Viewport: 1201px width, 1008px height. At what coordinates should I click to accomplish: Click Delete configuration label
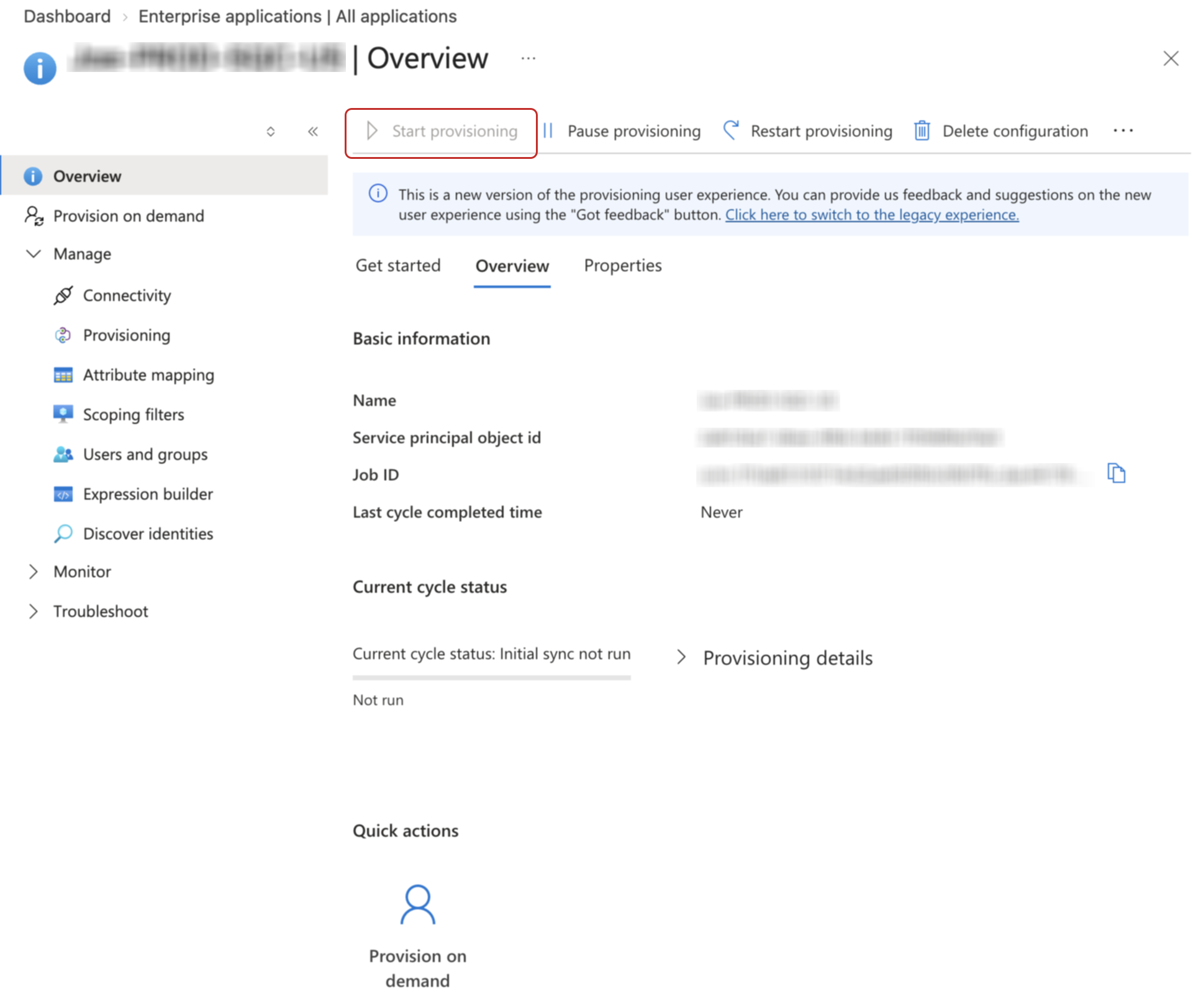point(1015,131)
